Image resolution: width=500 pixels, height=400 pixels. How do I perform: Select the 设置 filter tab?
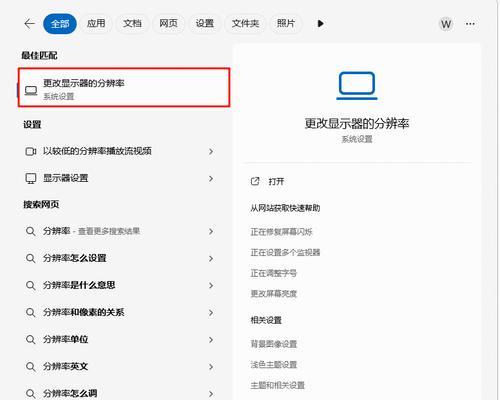[x=204, y=24]
